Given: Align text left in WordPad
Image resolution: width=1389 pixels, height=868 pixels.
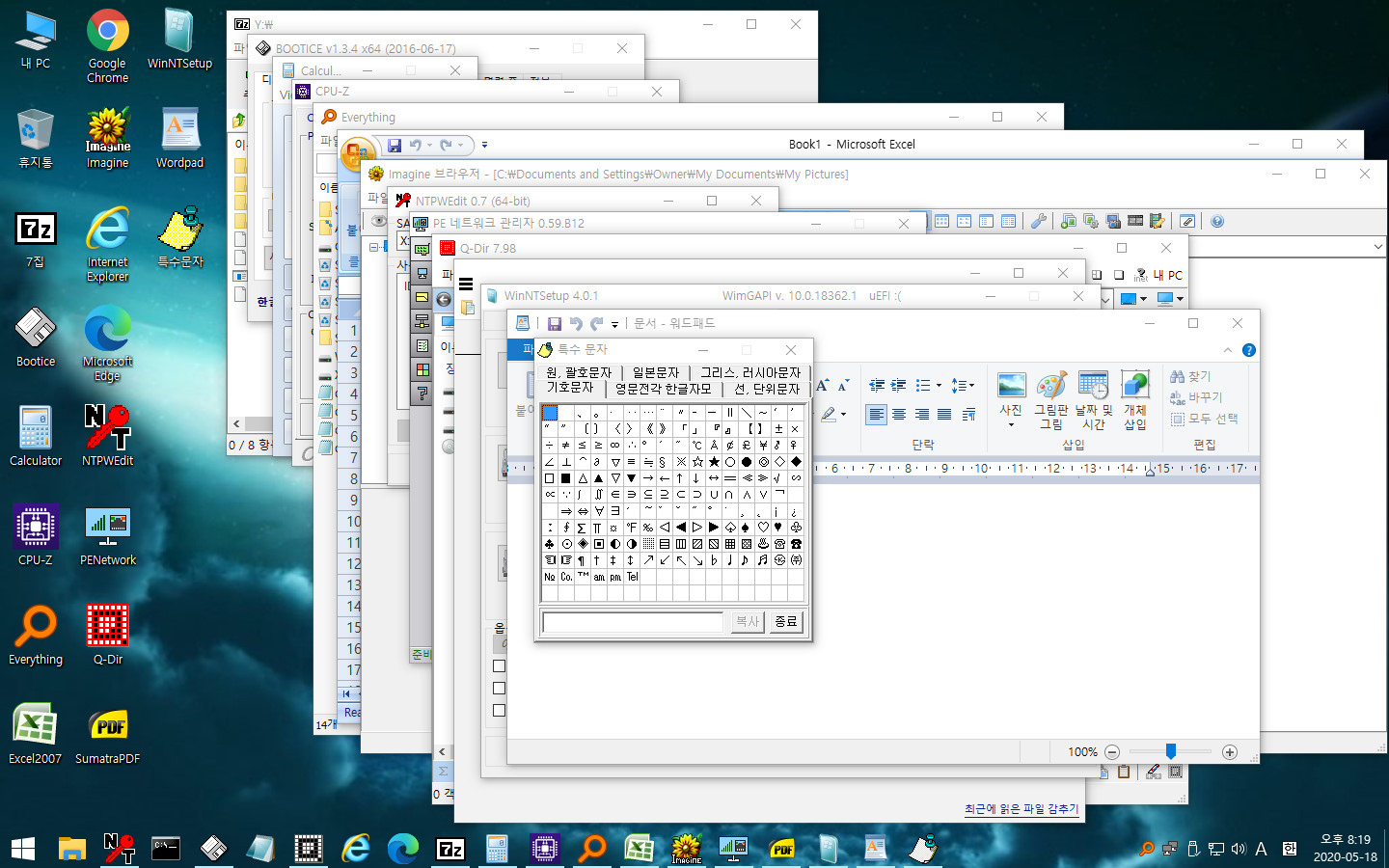Looking at the screenshot, I should click(x=876, y=415).
